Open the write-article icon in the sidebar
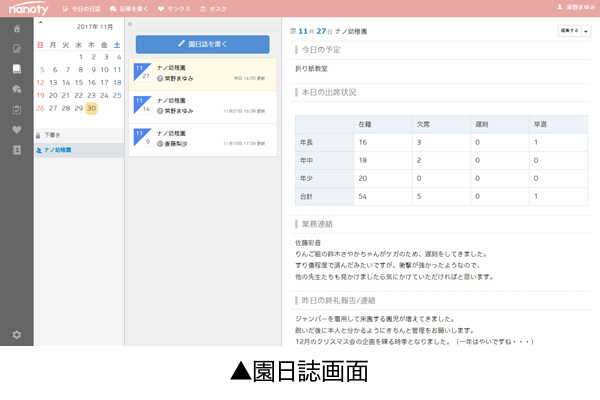This screenshot has width=600, height=400. coord(16,49)
